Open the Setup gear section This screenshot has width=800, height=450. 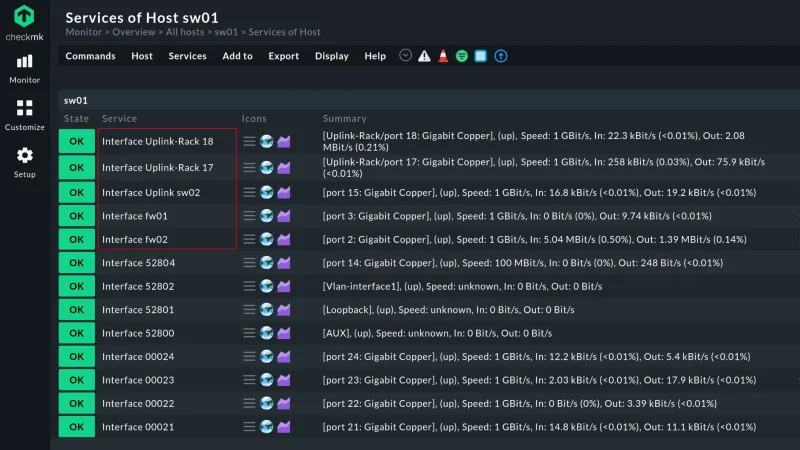(x=24, y=162)
